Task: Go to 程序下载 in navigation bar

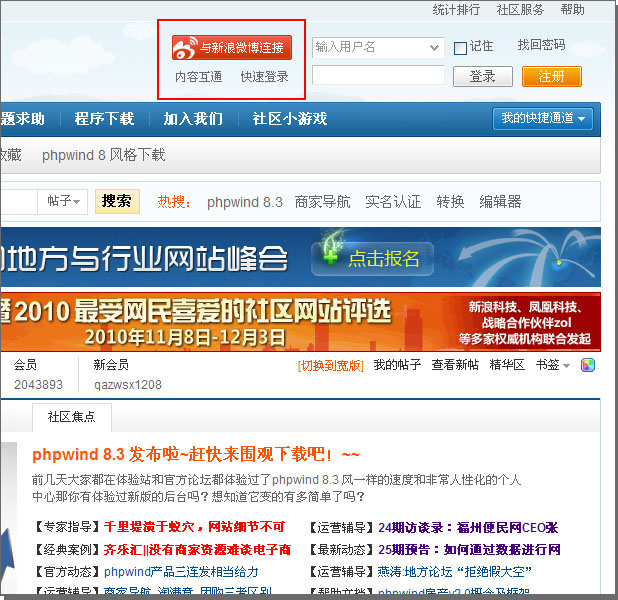Action: pyautogui.click(x=104, y=119)
